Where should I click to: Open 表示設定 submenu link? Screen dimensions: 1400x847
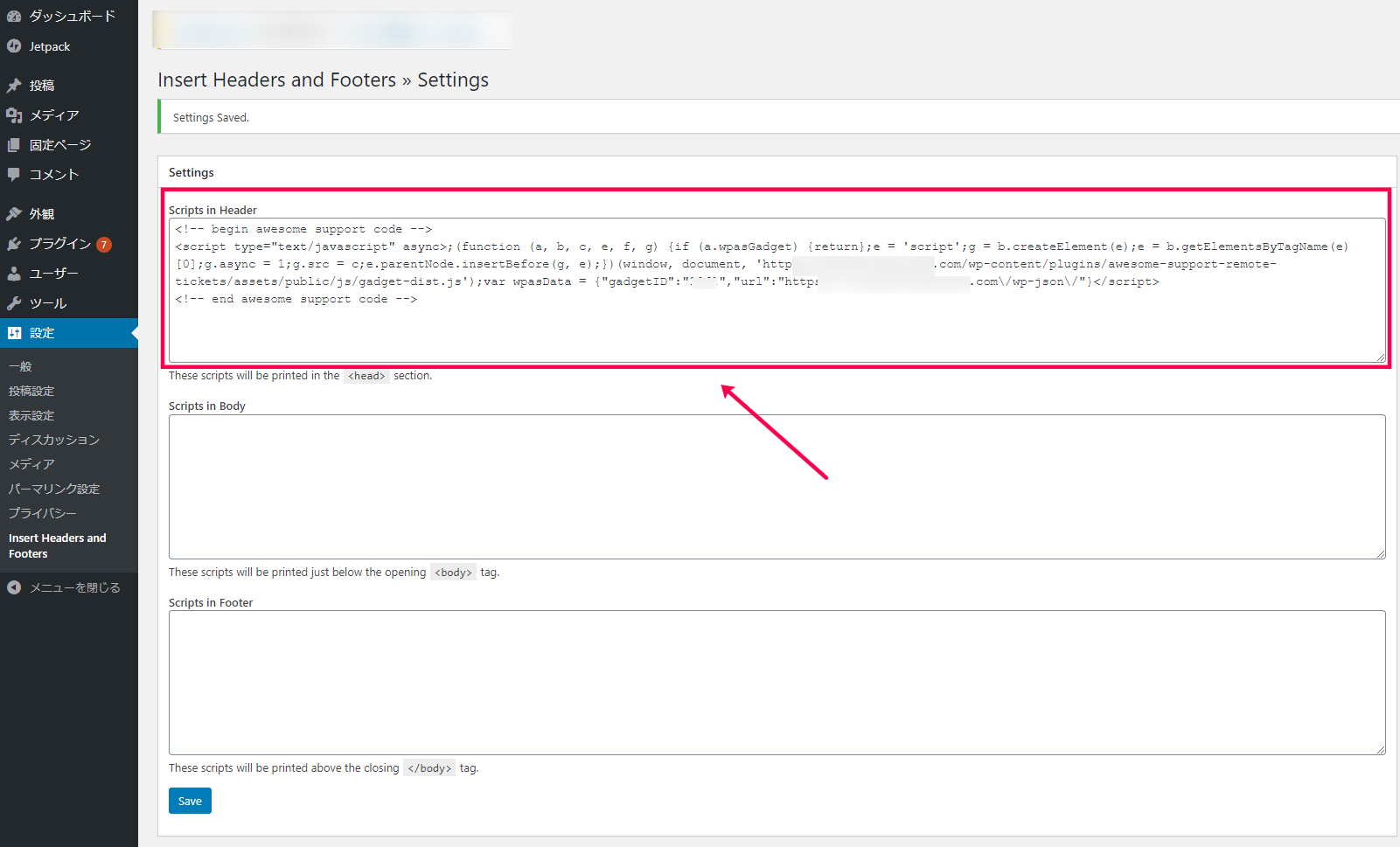[x=31, y=415]
